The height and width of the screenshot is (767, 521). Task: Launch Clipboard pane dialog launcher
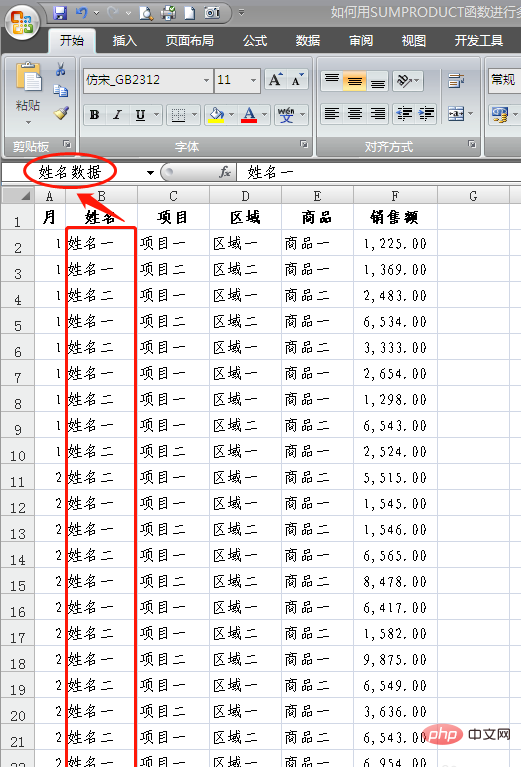67,144
